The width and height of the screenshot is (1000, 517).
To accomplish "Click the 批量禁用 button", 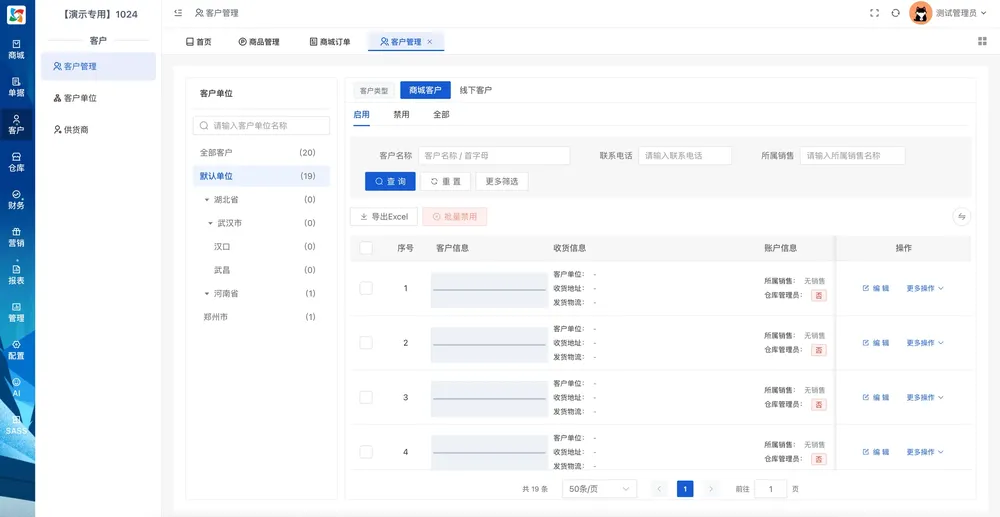I will click(455, 217).
